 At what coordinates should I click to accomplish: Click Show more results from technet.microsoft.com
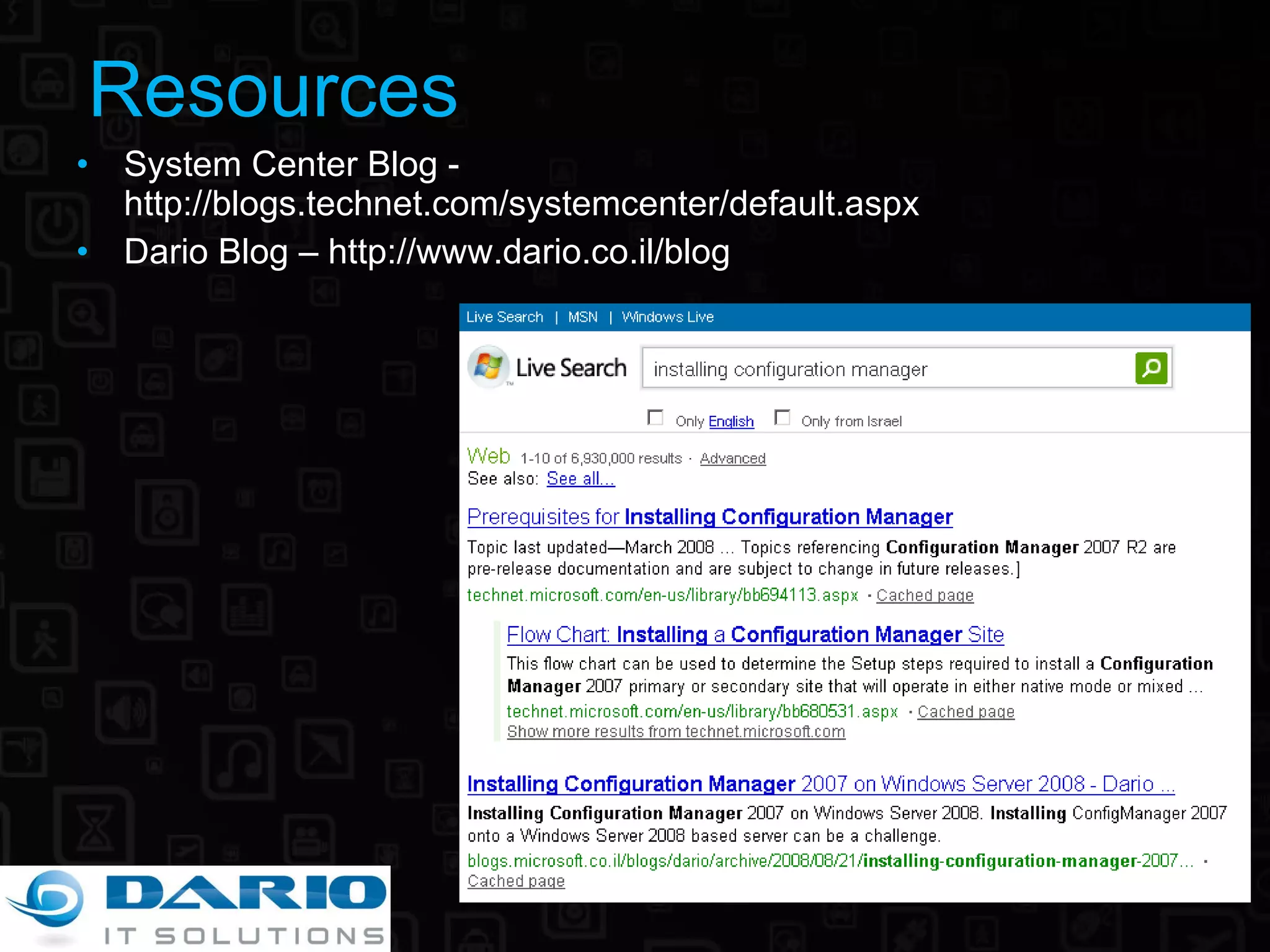click(x=676, y=732)
